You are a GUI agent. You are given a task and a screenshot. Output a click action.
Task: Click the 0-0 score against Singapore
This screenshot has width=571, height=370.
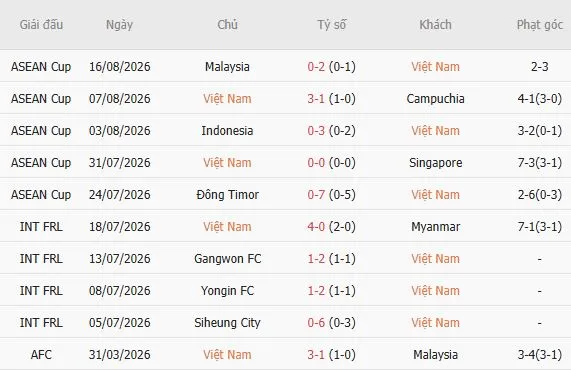316,163
